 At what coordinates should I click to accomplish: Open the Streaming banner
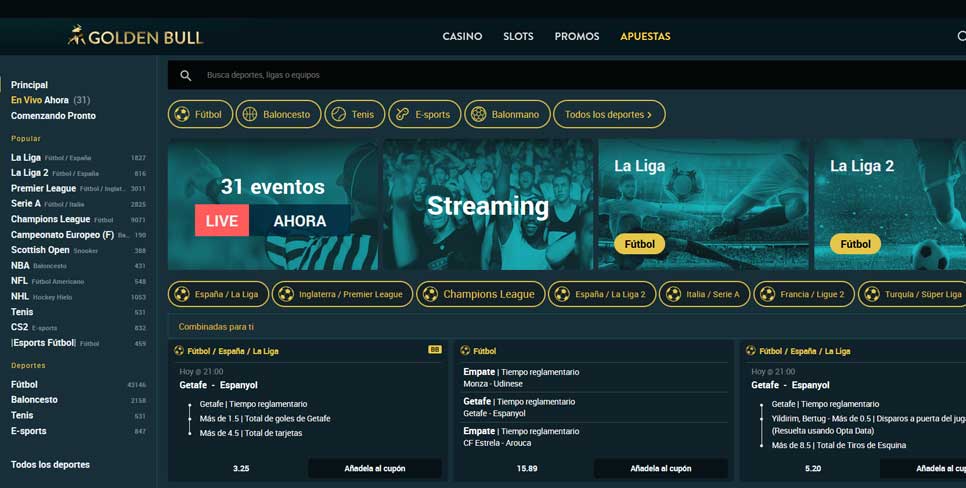coord(488,205)
